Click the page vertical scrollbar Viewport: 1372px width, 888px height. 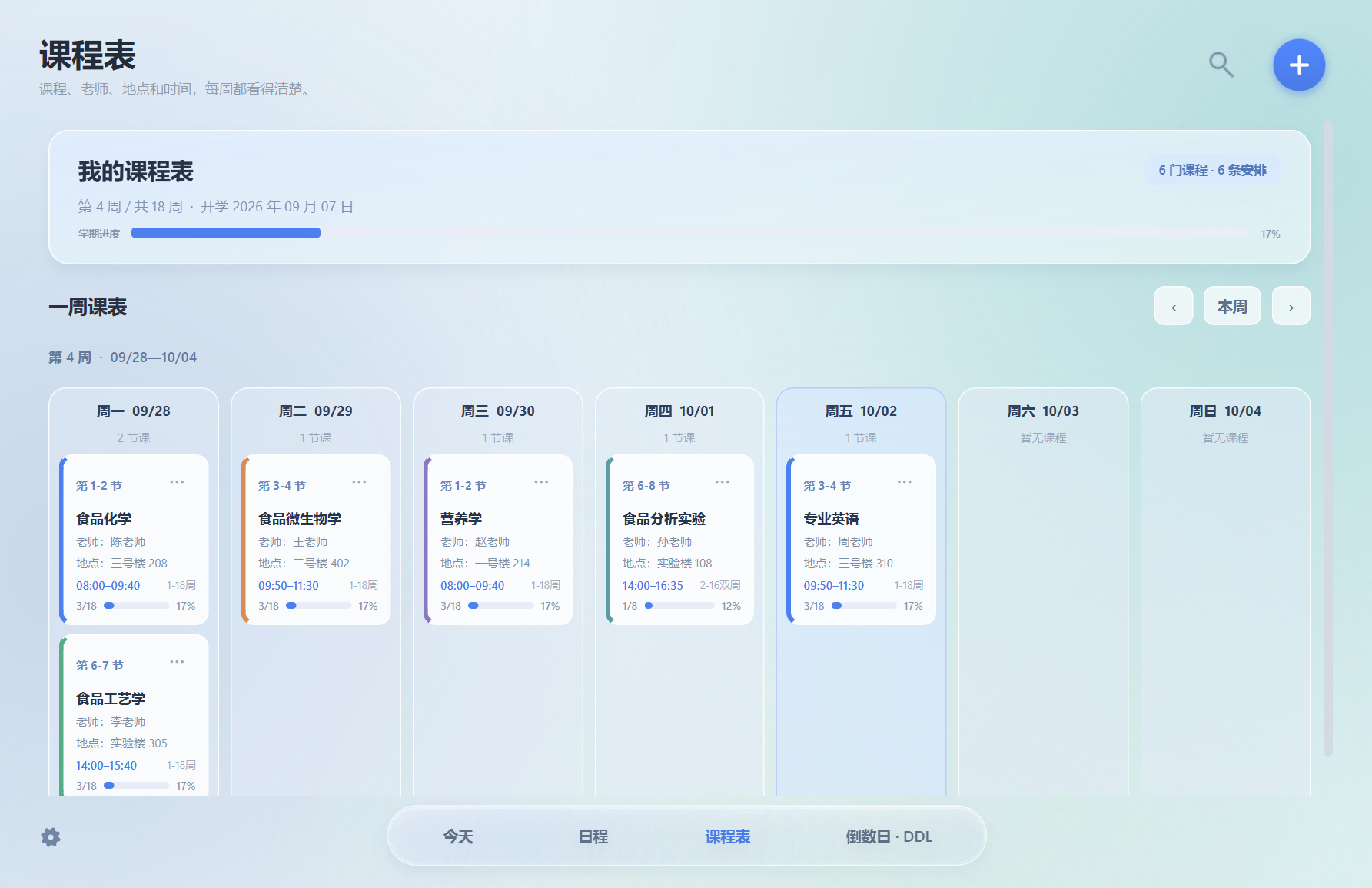(x=1327, y=438)
